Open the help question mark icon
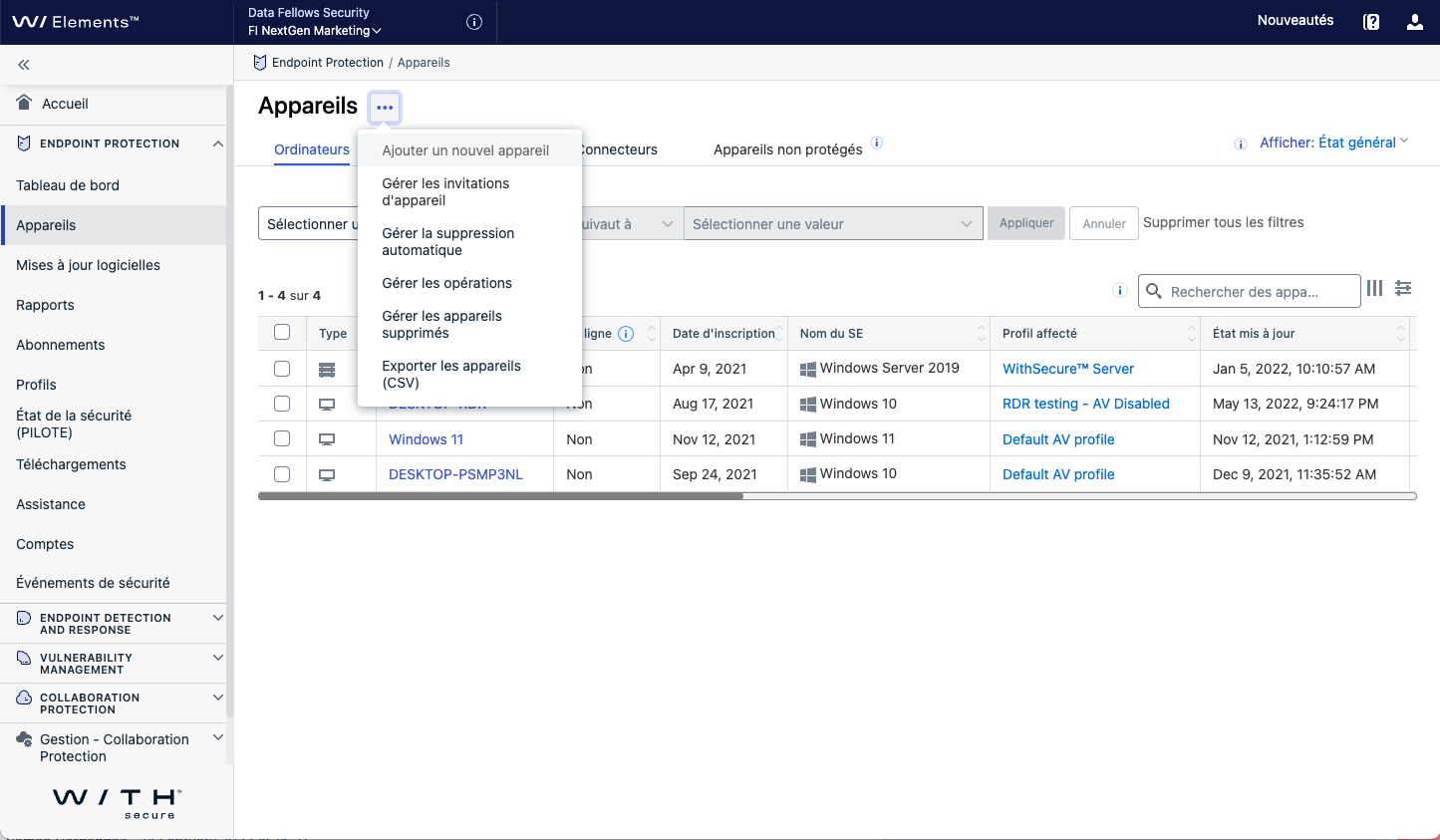The image size is (1440, 840). point(1371,22)
